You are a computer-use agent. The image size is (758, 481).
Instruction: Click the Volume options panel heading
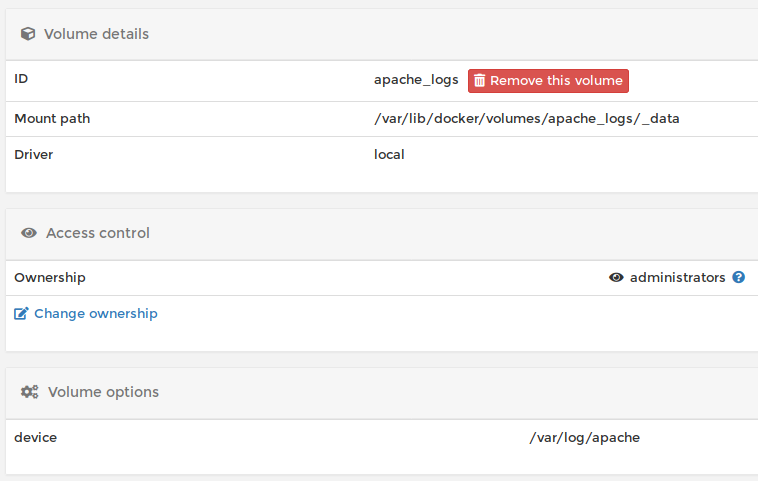point(103,392)
